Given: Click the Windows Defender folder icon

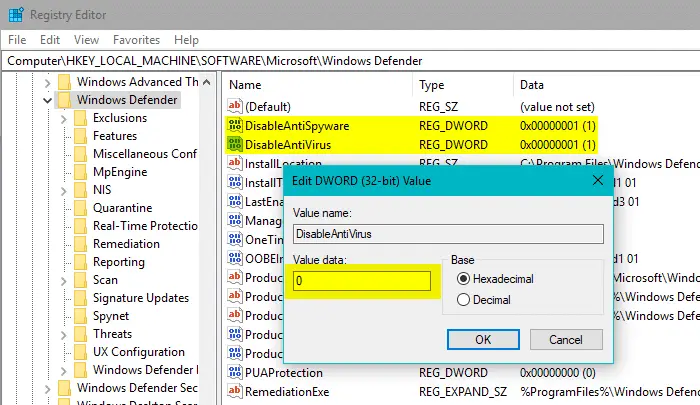Looking at the screenshot, I should pyautogui.click(x=65, y=100).
